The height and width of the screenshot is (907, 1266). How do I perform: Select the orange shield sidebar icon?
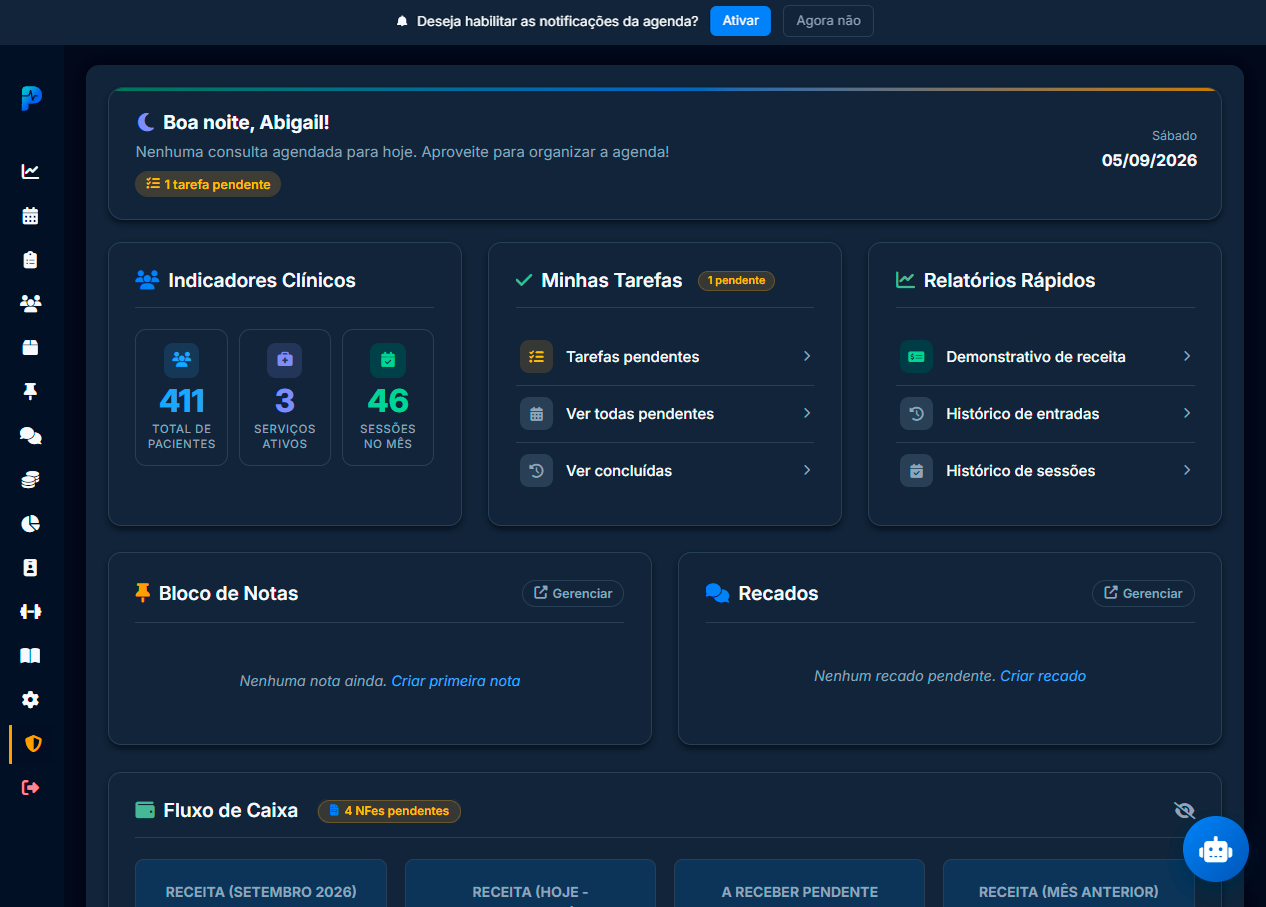point(33,743)
